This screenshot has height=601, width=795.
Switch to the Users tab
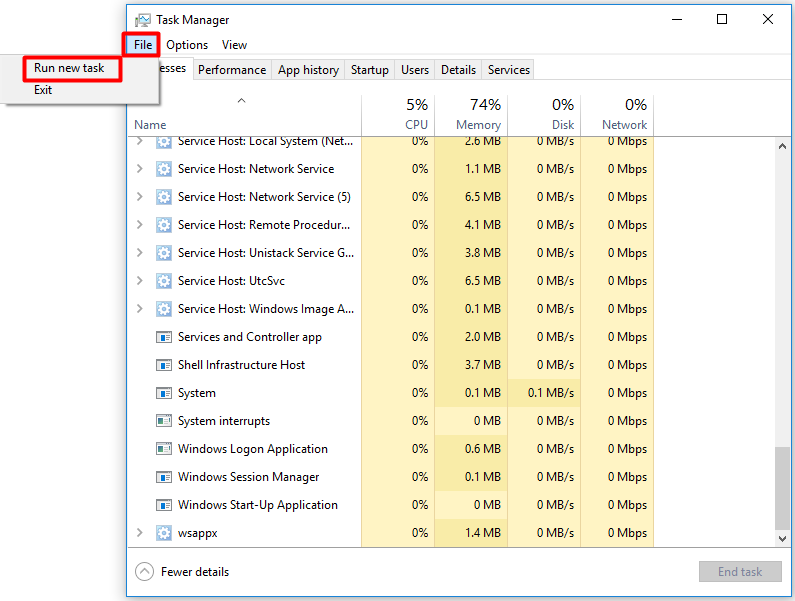415,69
